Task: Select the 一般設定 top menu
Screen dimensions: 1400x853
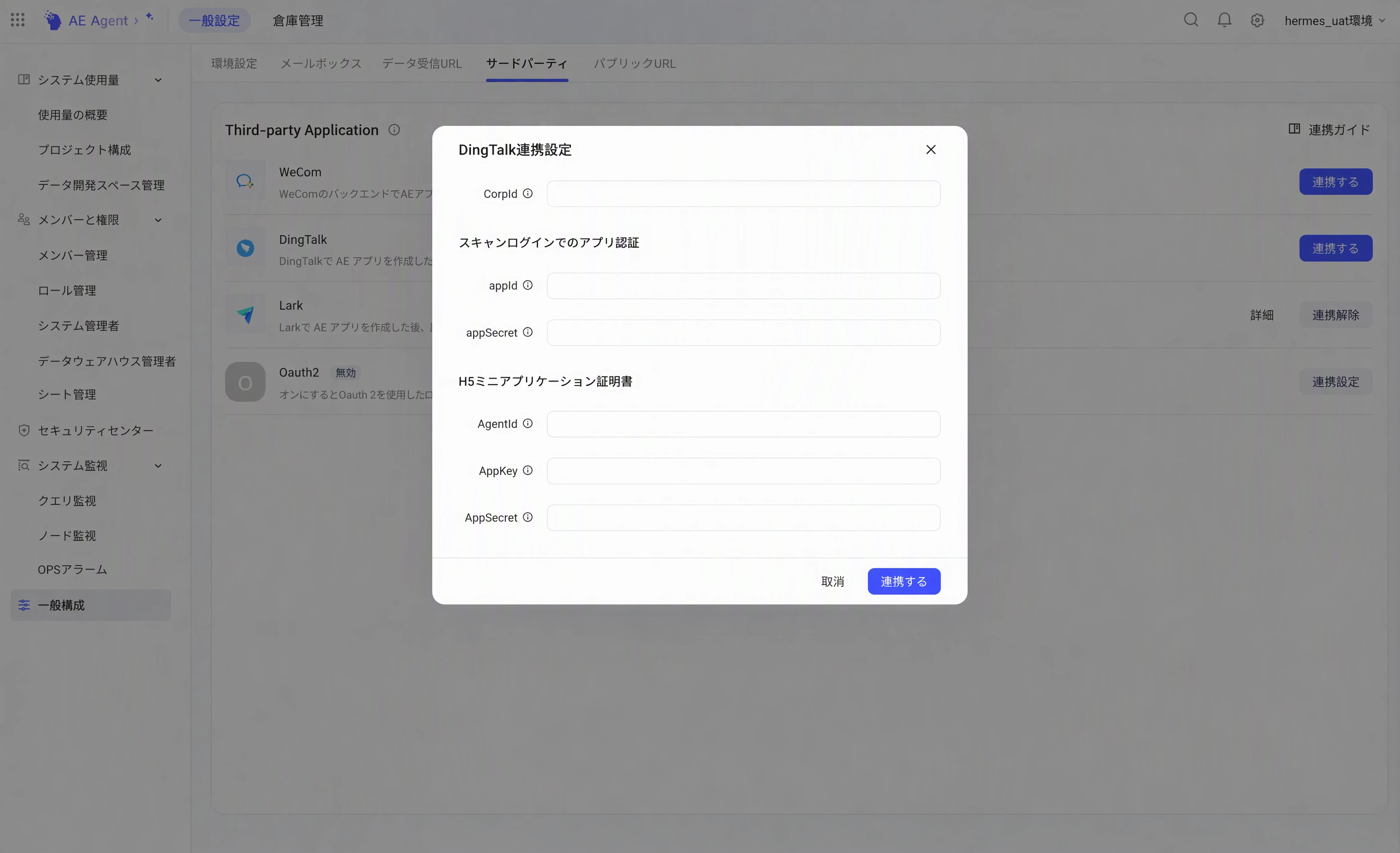Action: (x=214, y=21)
